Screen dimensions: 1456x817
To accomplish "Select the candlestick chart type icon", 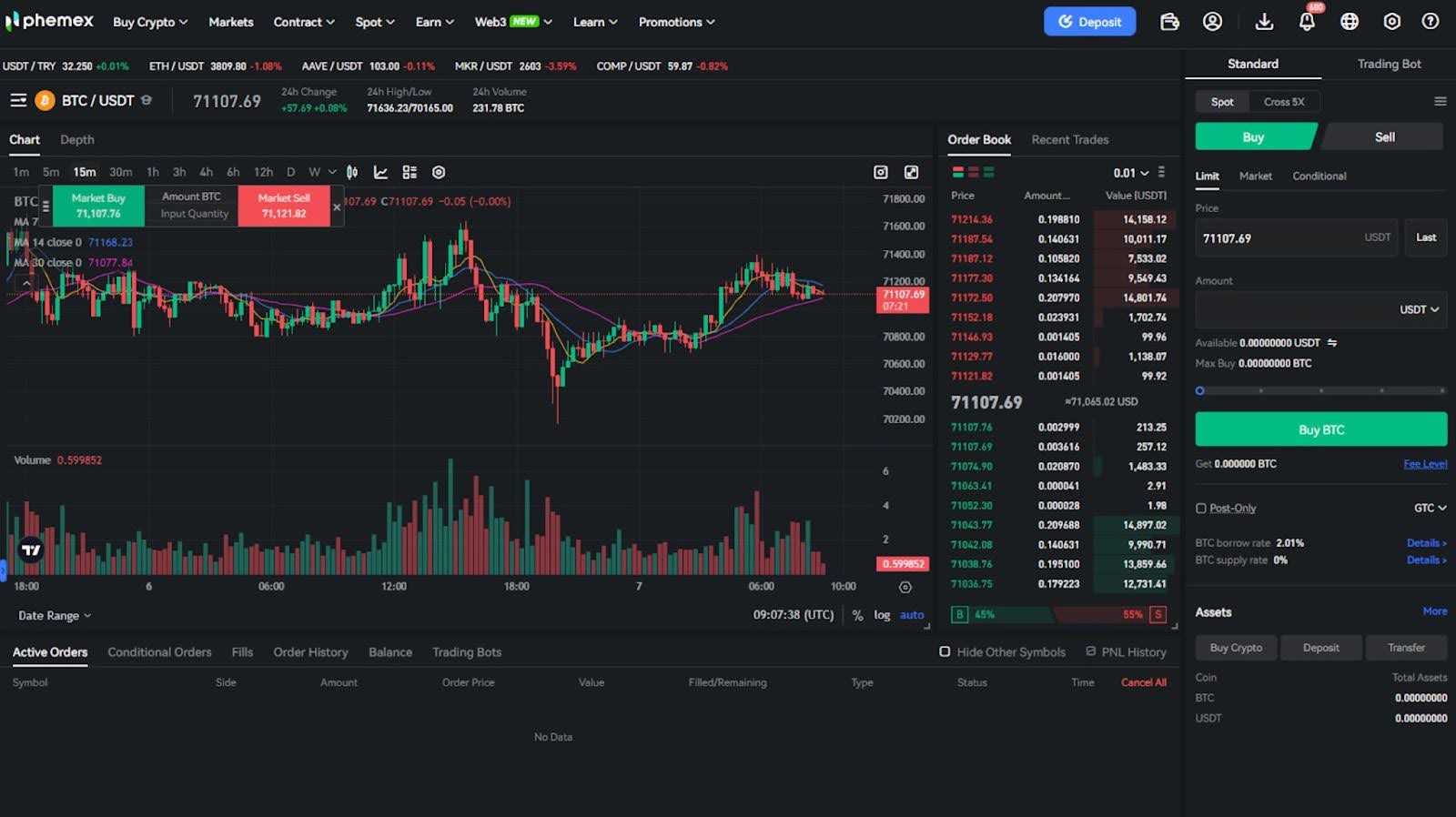I will coord(352,172).
